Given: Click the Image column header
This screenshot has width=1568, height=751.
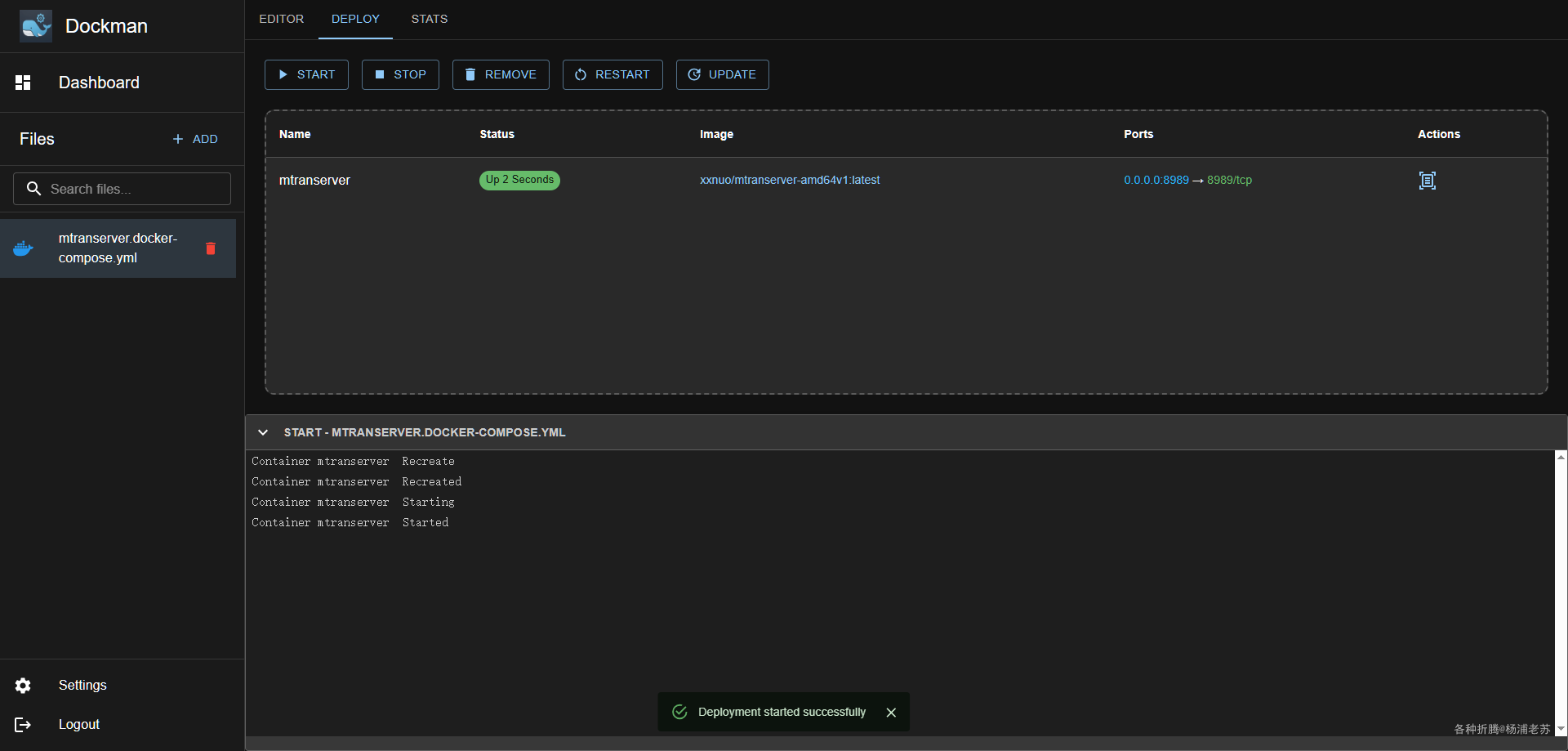Looking at the screenshot, I should [x=716, y=134].
